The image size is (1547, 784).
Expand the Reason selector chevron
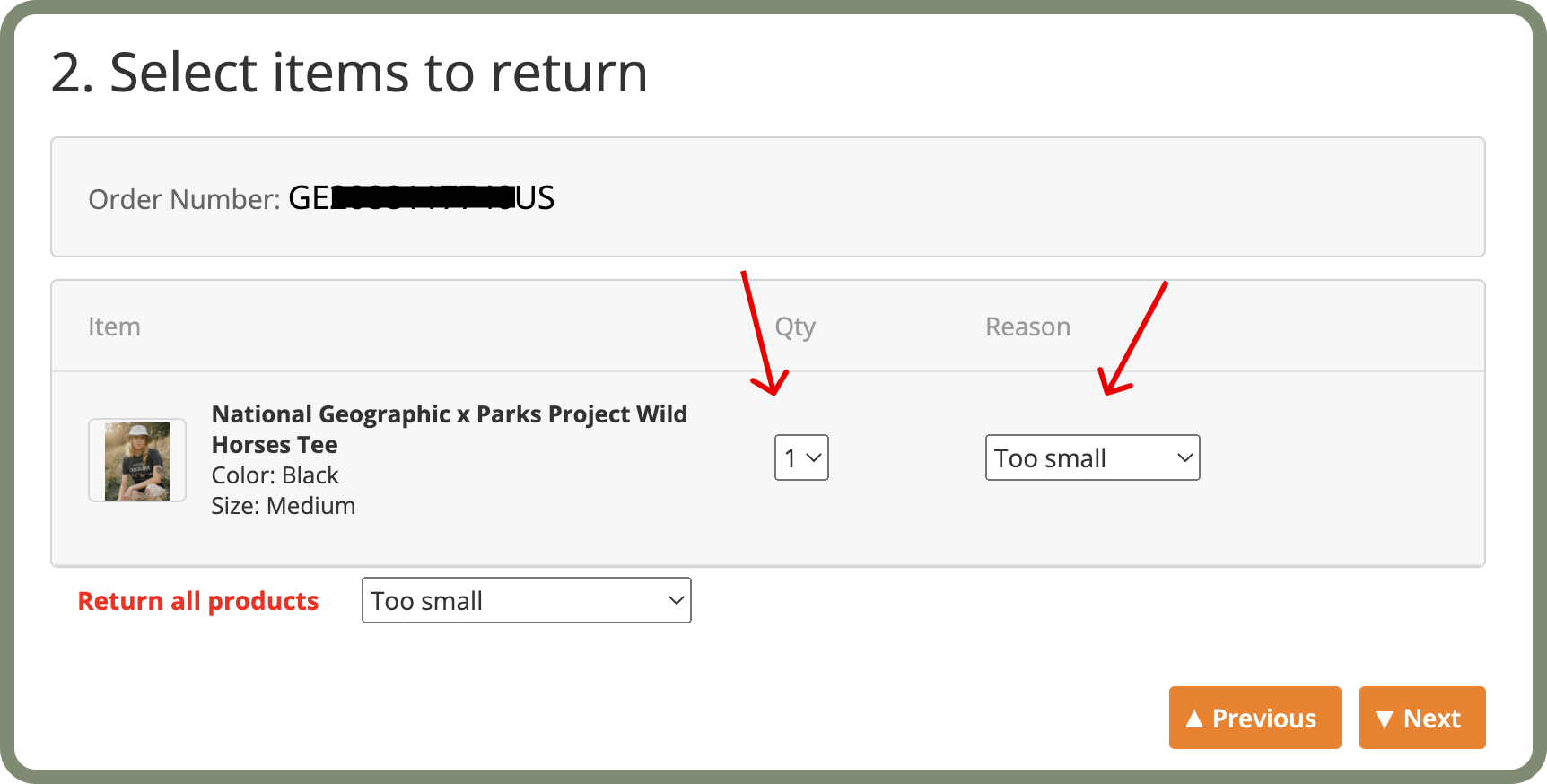tap(1184, 457)
